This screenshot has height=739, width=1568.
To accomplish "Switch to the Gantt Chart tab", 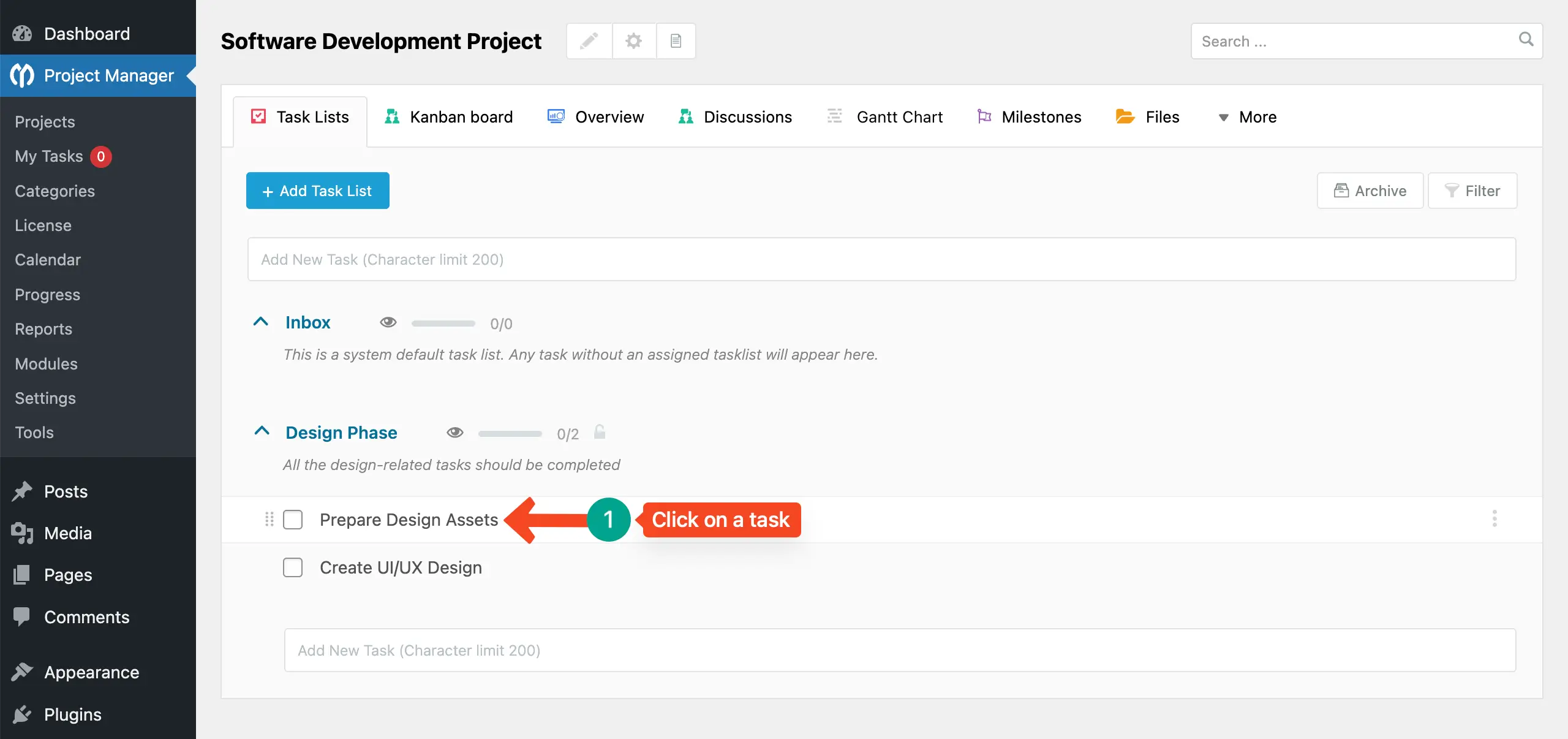I will [899, 116].
